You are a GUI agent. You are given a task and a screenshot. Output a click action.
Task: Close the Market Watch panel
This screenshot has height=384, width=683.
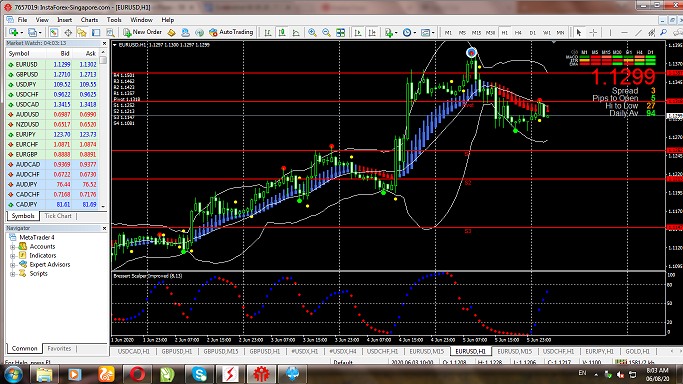click(104, 44)
